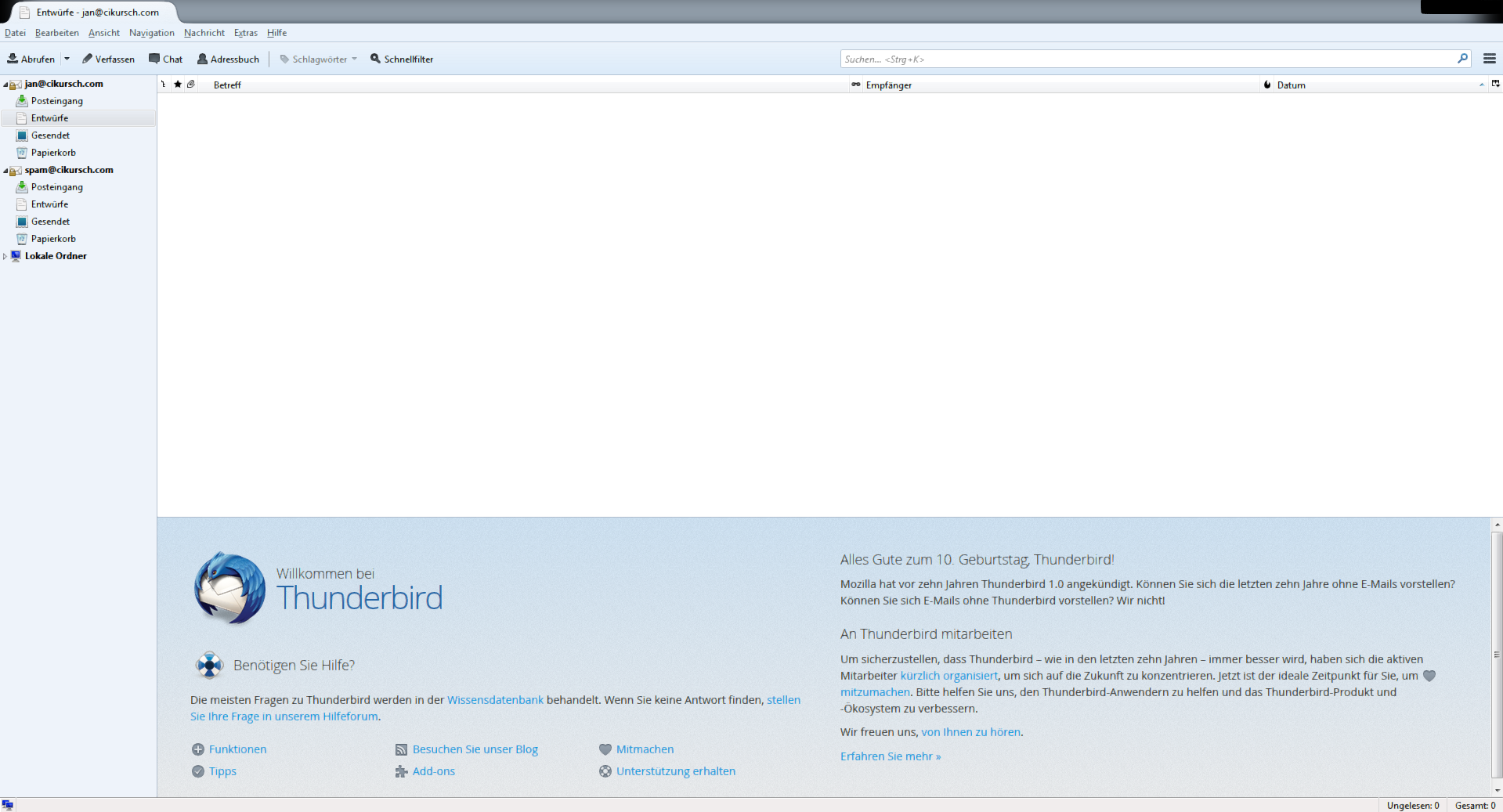This screenshot has width=1503, height=812.
Task: Open the Funktionen link
Action: [237, 749]
